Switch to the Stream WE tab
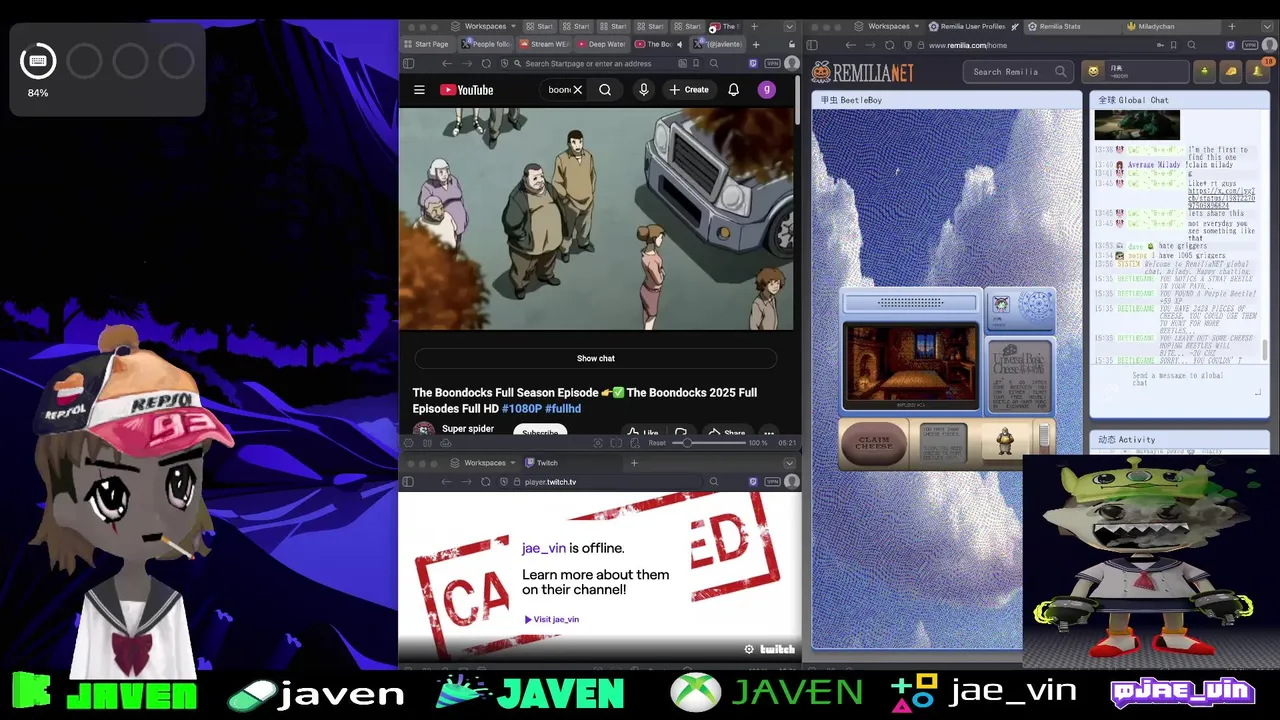Viewport: 1280px width, 720px height. [x=544, y=44]
